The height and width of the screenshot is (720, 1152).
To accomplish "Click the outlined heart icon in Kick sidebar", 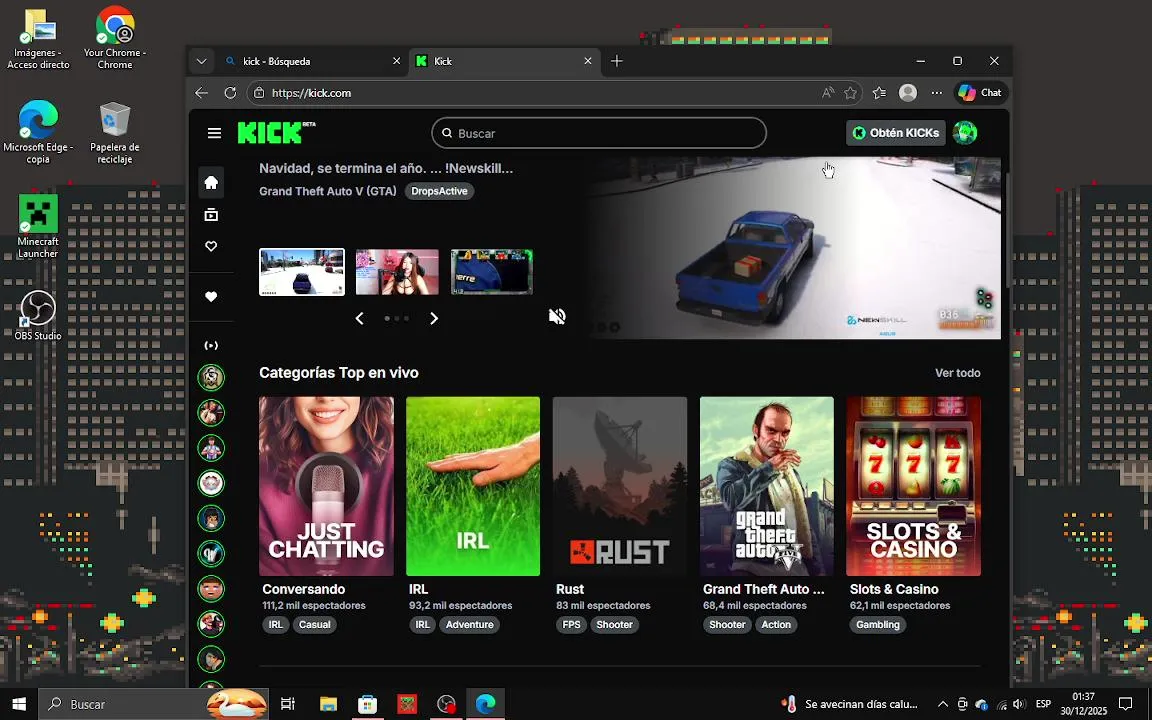I will (211, 246).
